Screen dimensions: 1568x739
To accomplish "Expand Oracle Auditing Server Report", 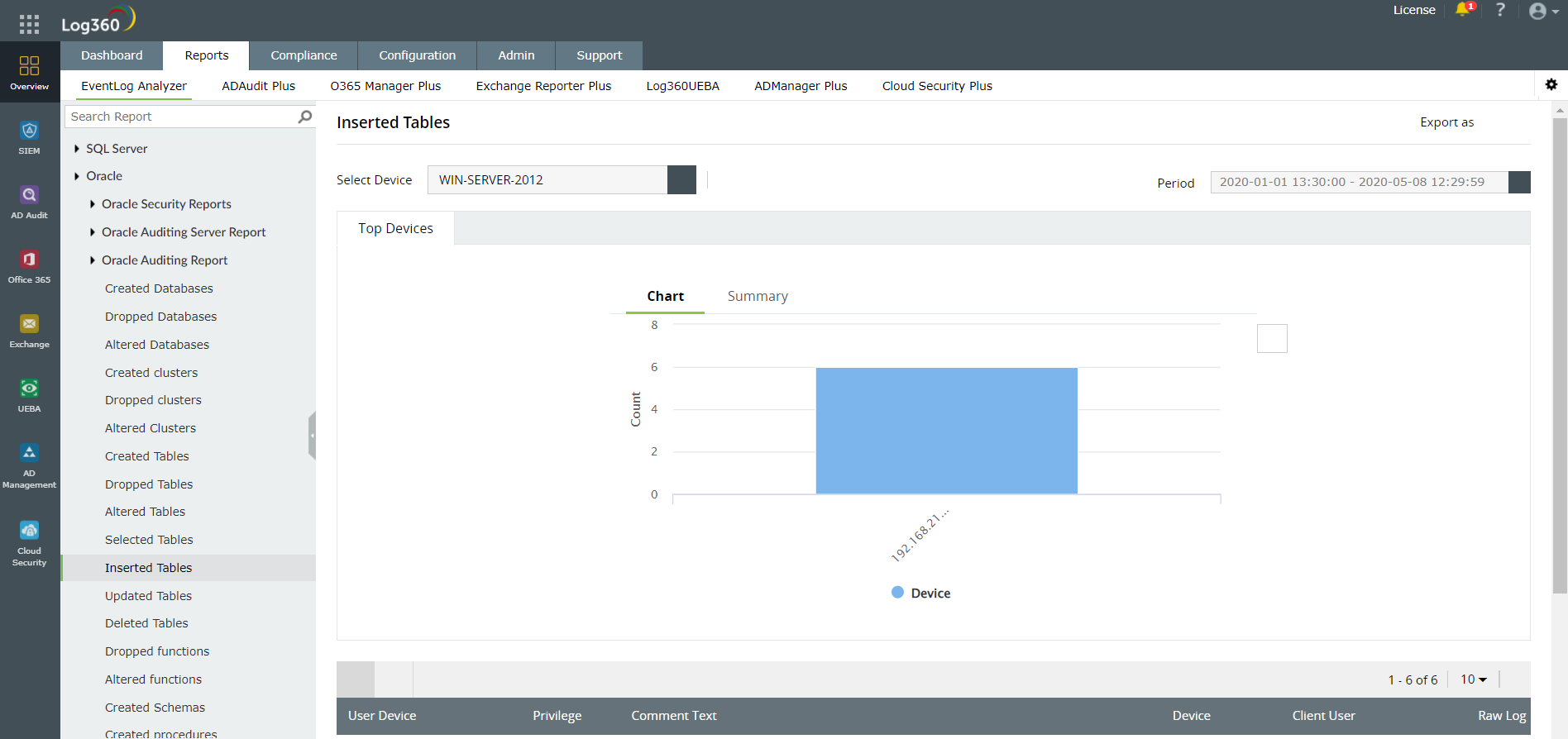I will (x=93, y=232).
